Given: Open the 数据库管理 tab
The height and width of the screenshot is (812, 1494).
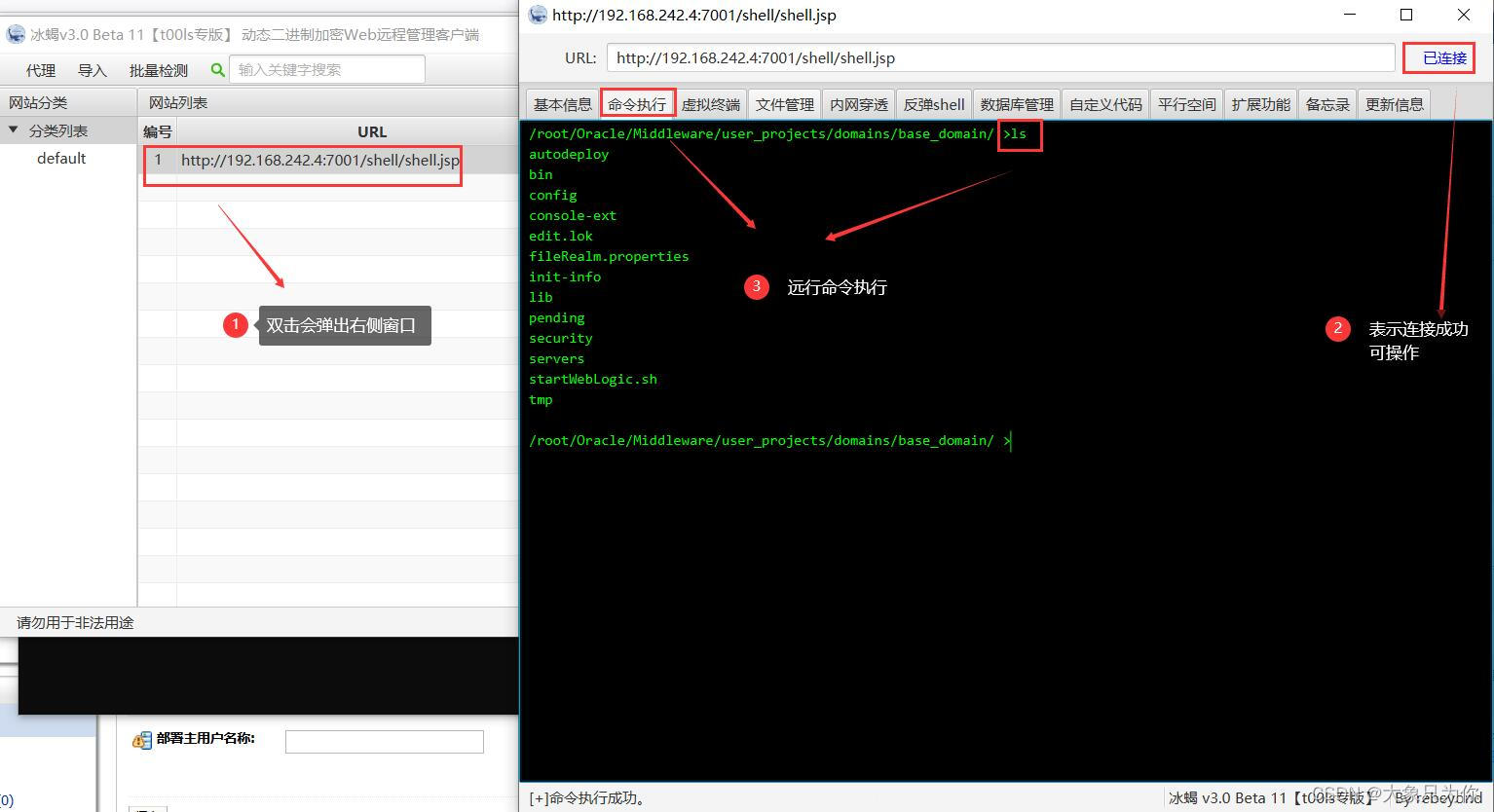Looking at the screenshot, I should tap(1017, 104).
